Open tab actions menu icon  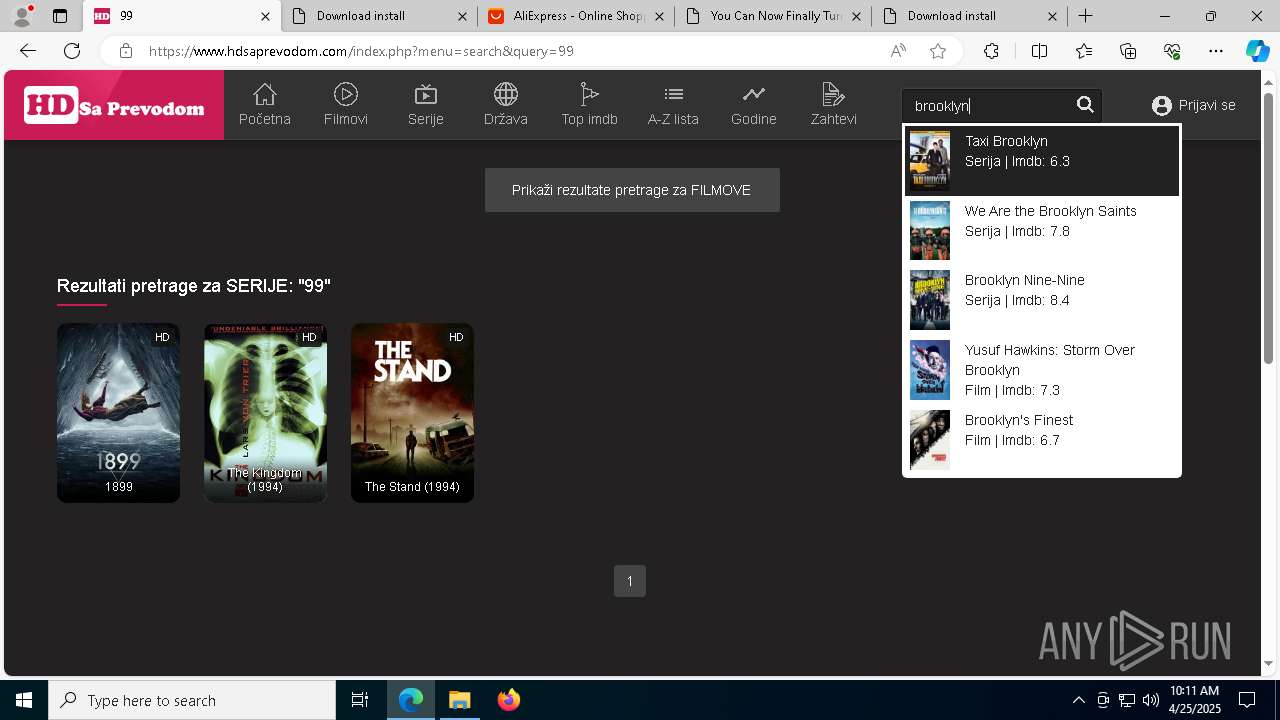pyautogui.click(x=60, y=16)
